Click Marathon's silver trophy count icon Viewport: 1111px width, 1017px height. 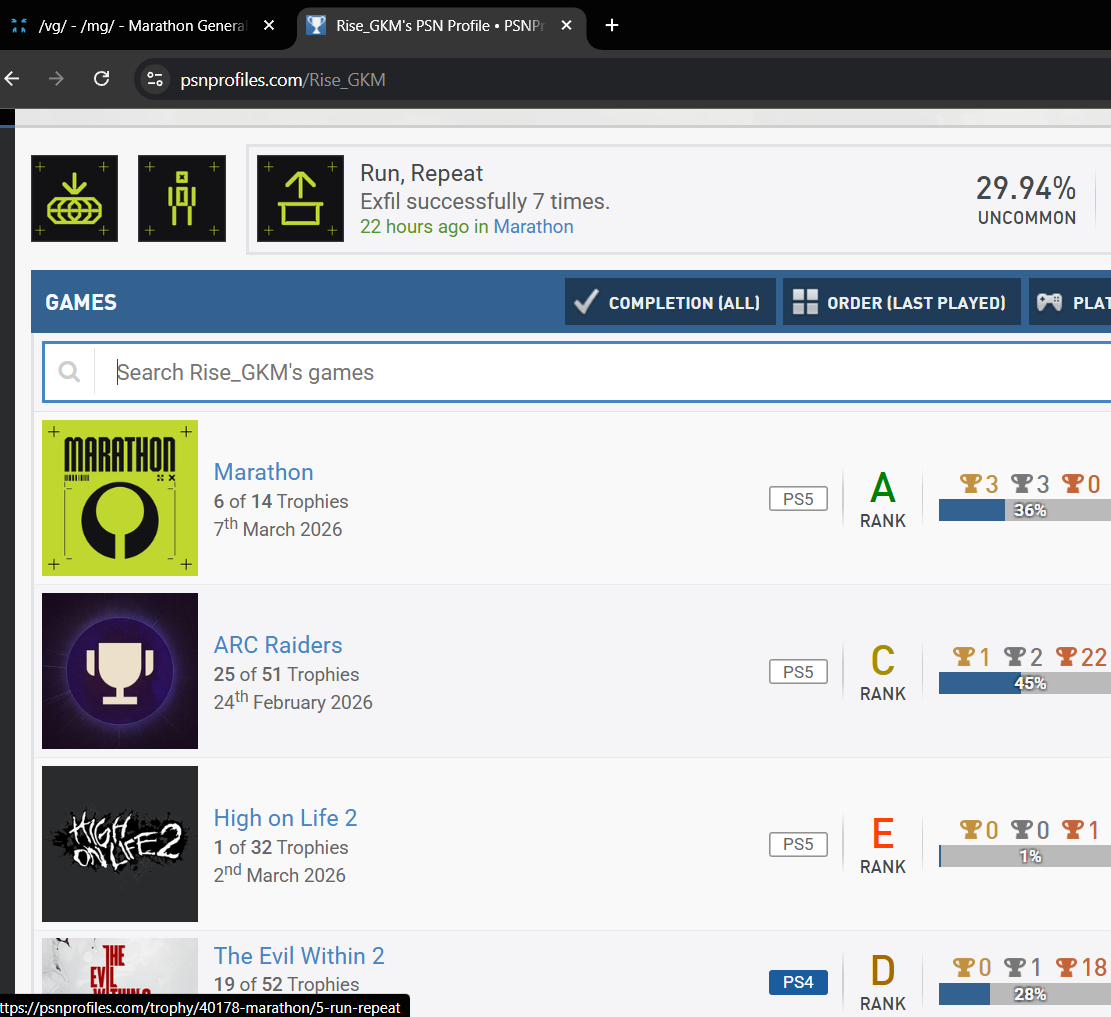tap(1021, 483)
